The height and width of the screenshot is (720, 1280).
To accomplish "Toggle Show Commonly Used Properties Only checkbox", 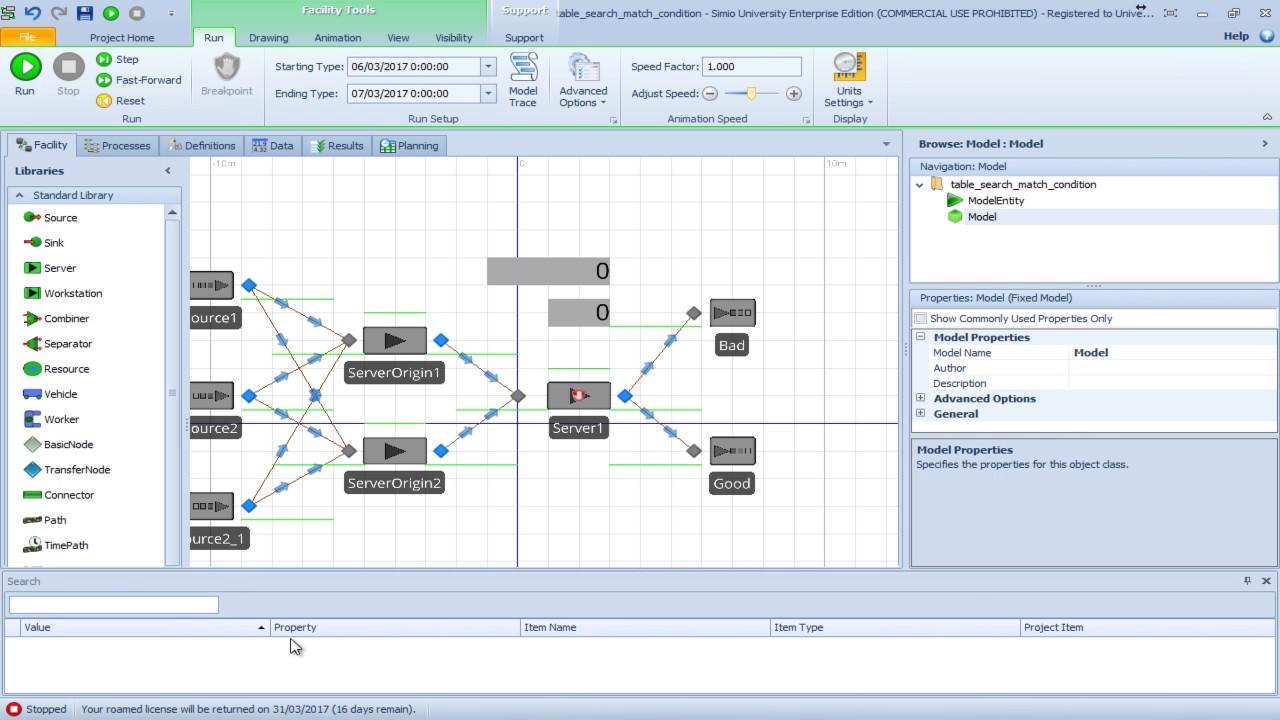I will [921, 318].
